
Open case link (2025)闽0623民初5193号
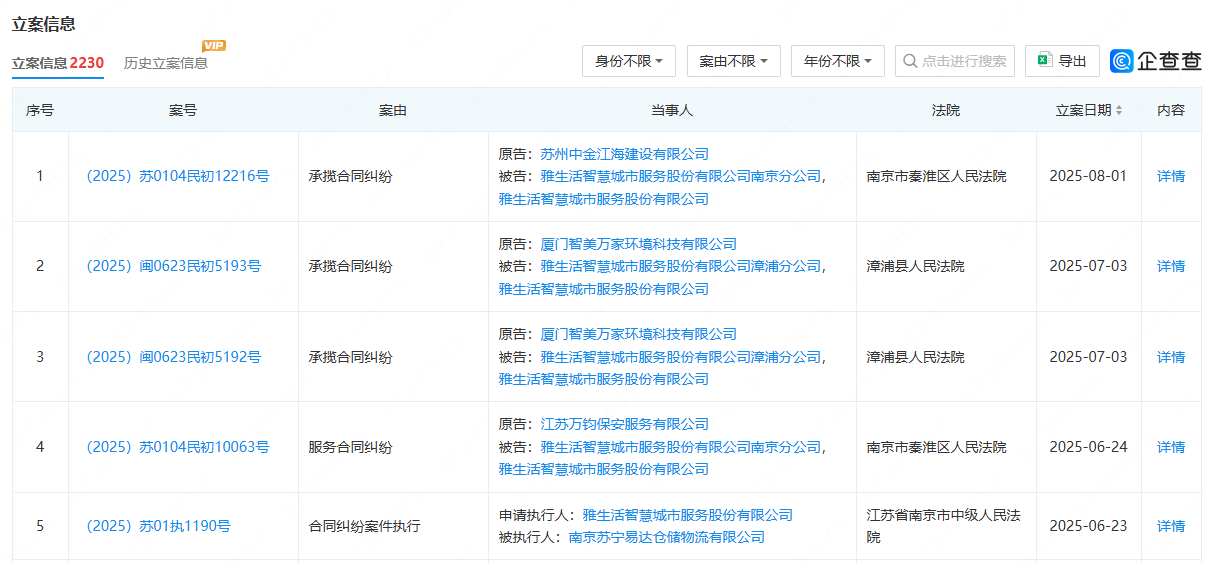pos(173,266)
